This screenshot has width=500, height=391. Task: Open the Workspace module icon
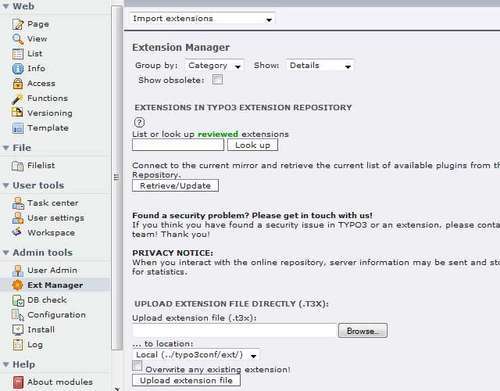pos(17,232)
